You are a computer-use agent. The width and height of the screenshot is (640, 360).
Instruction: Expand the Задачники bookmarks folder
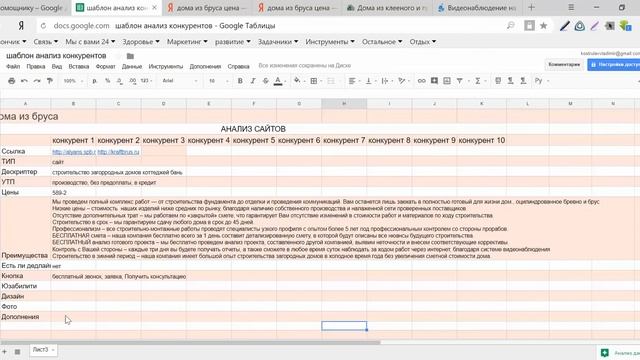(x=278, y=42)
